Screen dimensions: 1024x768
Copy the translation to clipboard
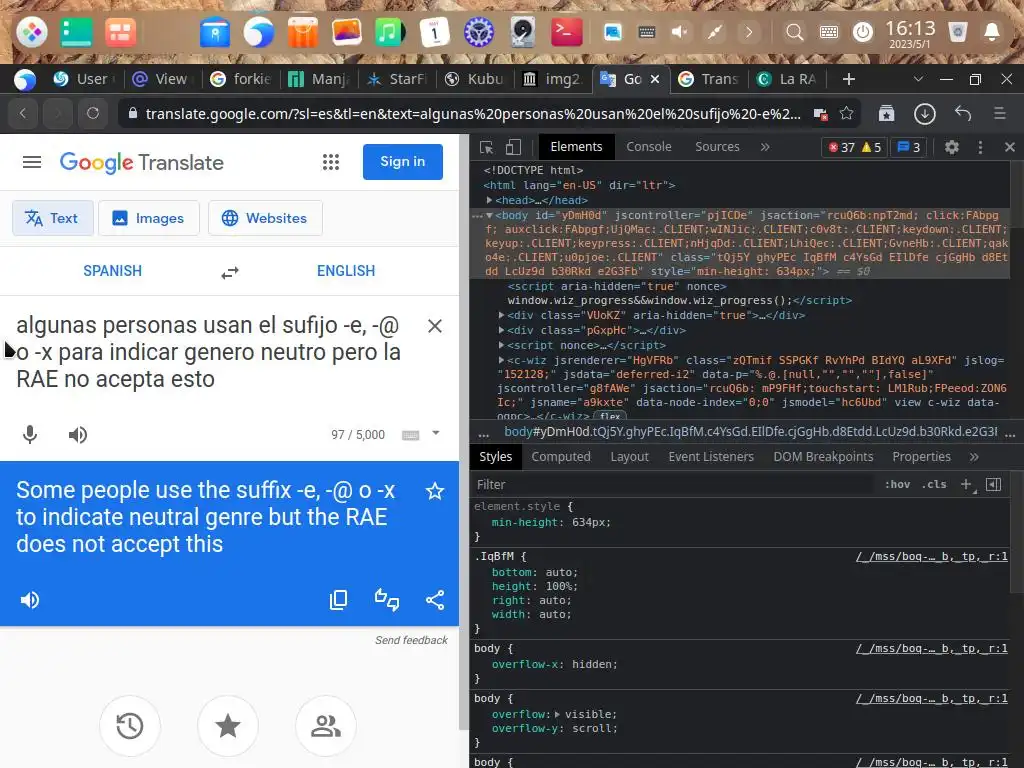(x=338, y=600)
